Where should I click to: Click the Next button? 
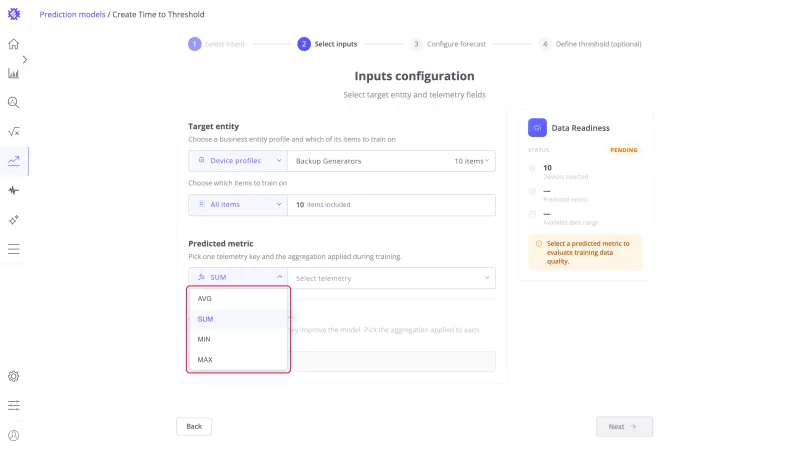(x=624, y=427)
